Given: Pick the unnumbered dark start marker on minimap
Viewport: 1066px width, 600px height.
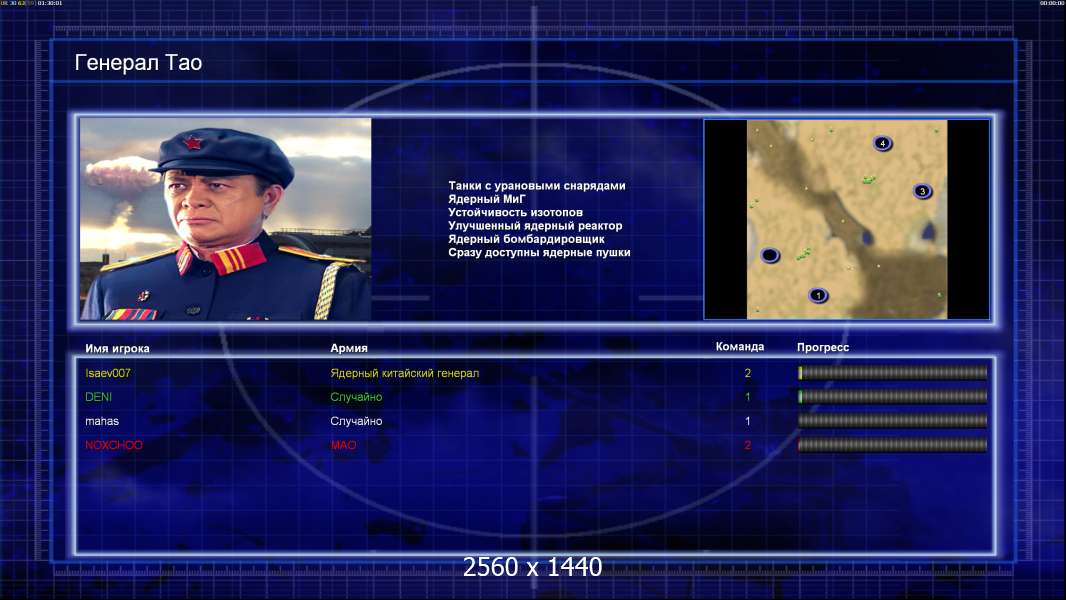Looking at the screenshot, I should point(770,255).
